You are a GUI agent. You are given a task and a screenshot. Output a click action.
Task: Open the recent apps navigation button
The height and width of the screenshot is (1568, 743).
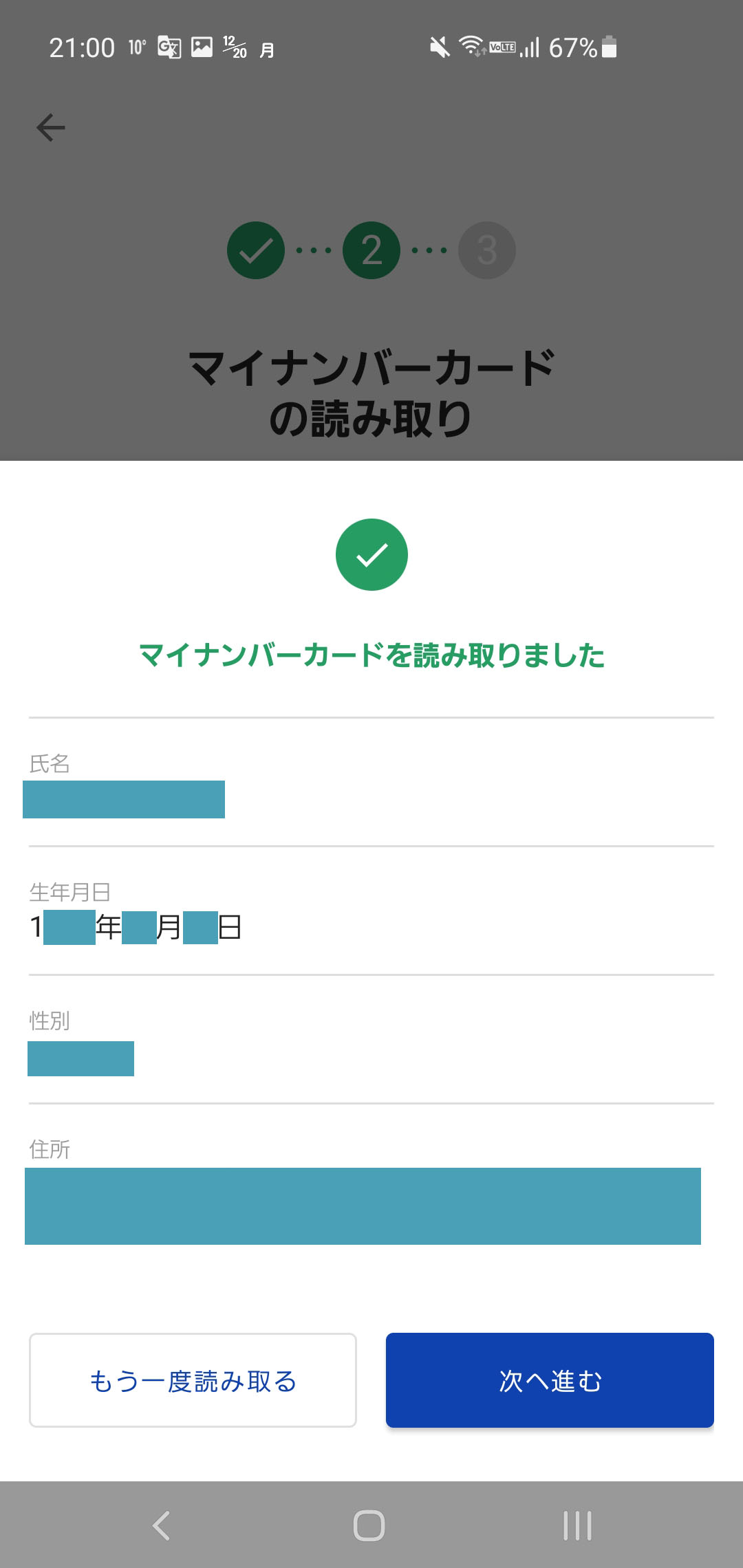coord(577,1525)
